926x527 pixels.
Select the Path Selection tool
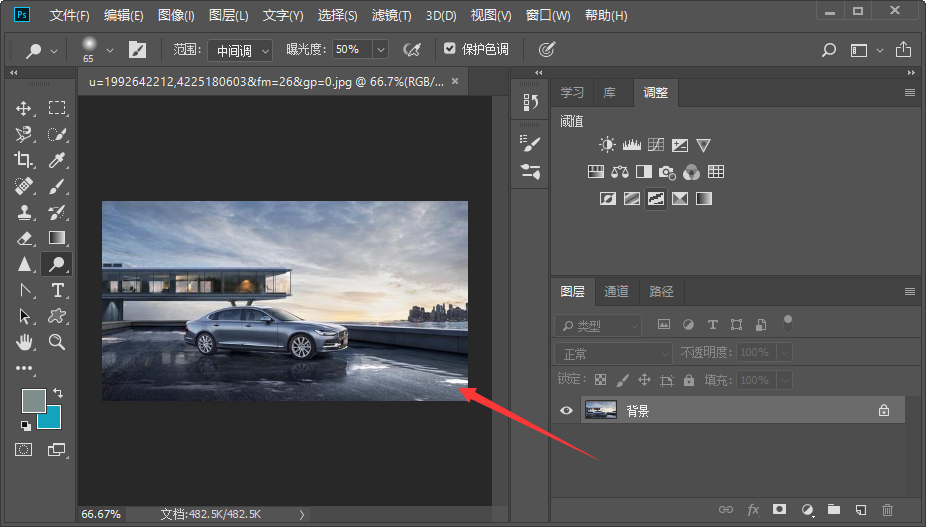[x=24, y=316]
